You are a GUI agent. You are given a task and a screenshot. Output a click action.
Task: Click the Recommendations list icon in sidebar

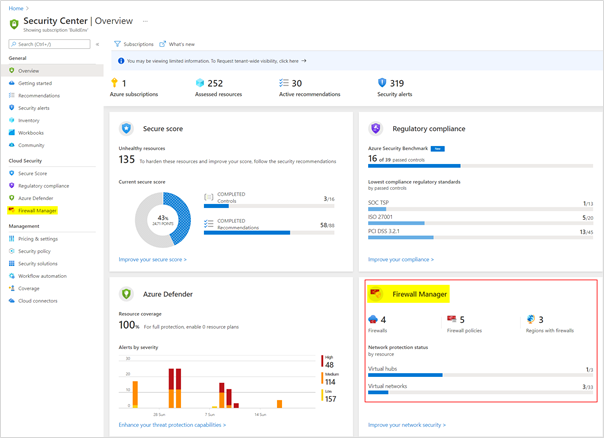(12, 95)
